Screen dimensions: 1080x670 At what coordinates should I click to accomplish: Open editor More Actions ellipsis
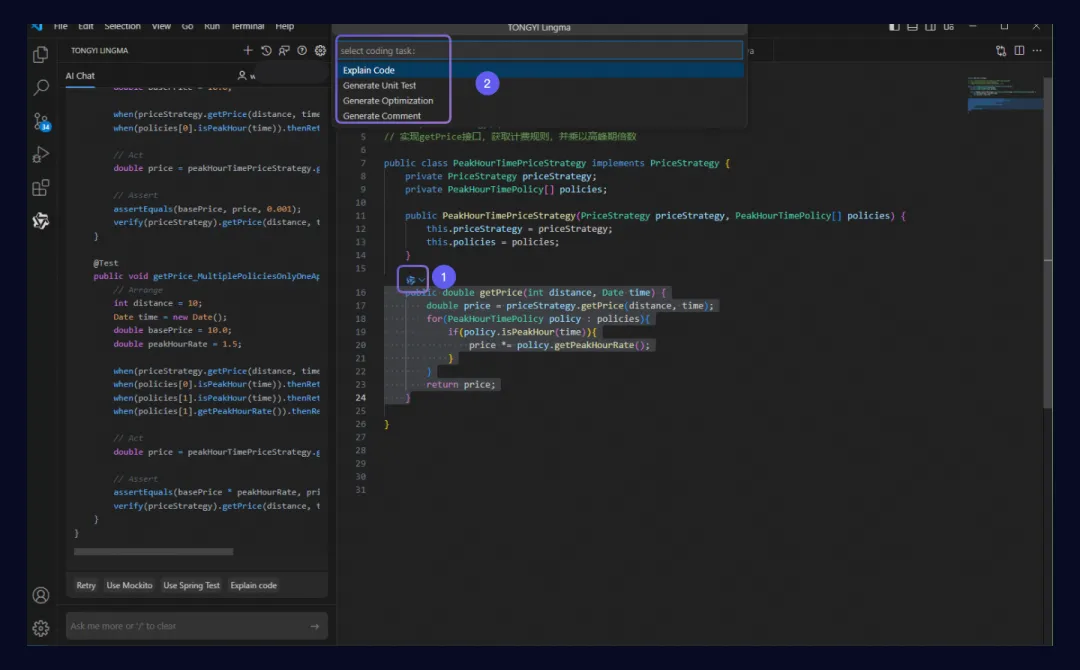point(1037,50)
